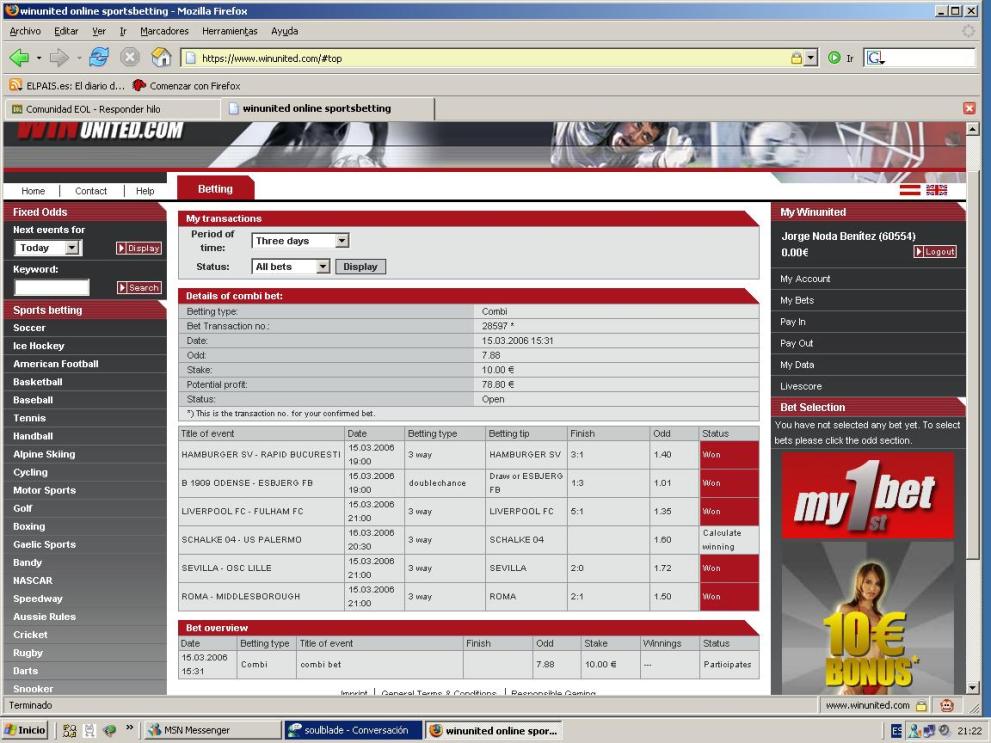Viewport: 991px width, 743px height.
Task: Open the Herramientas menu
Action: pos(229,31)
